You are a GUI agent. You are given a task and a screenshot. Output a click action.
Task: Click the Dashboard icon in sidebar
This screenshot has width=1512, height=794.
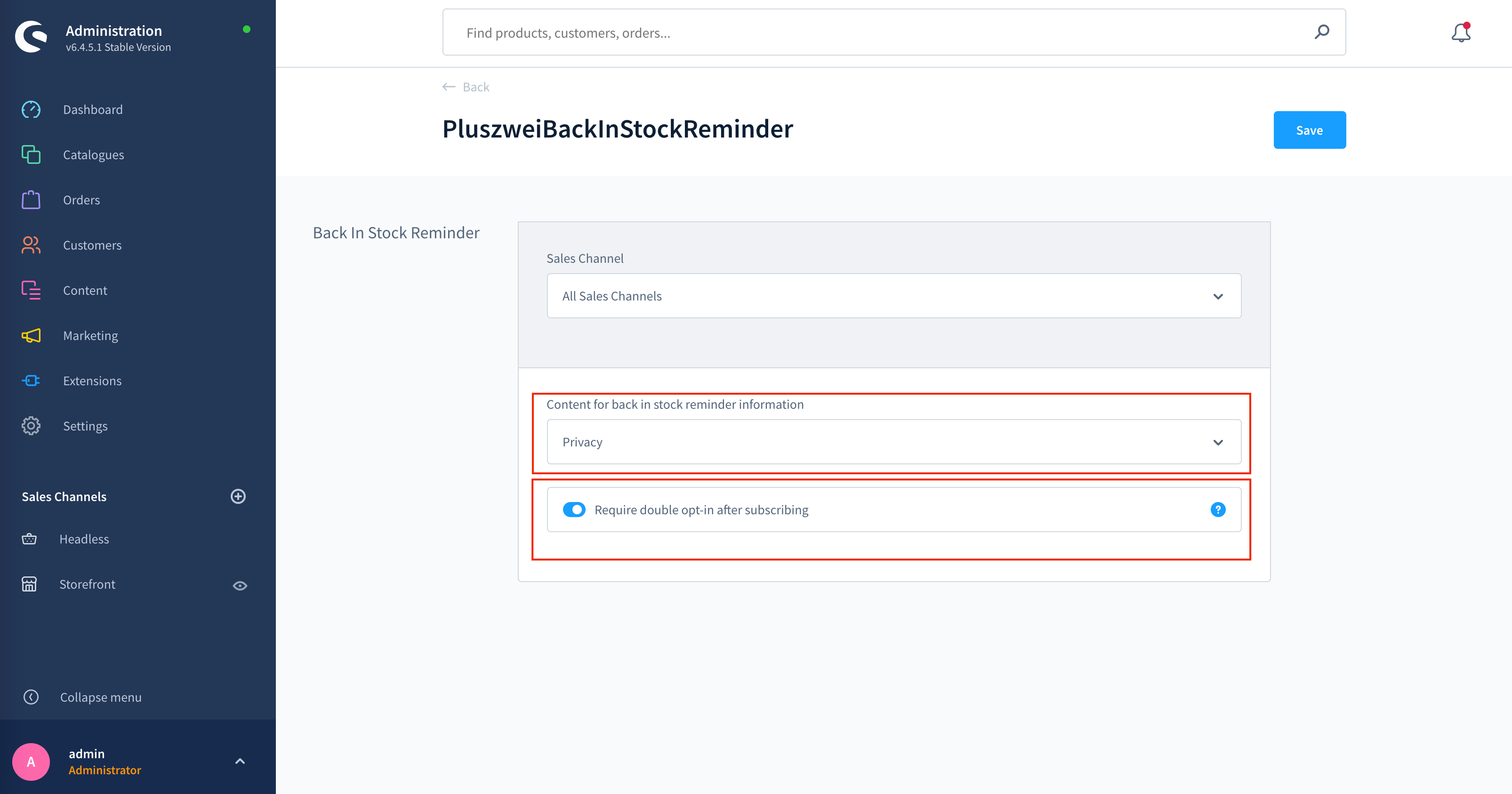pyautogui.click(x=32, y=109)
